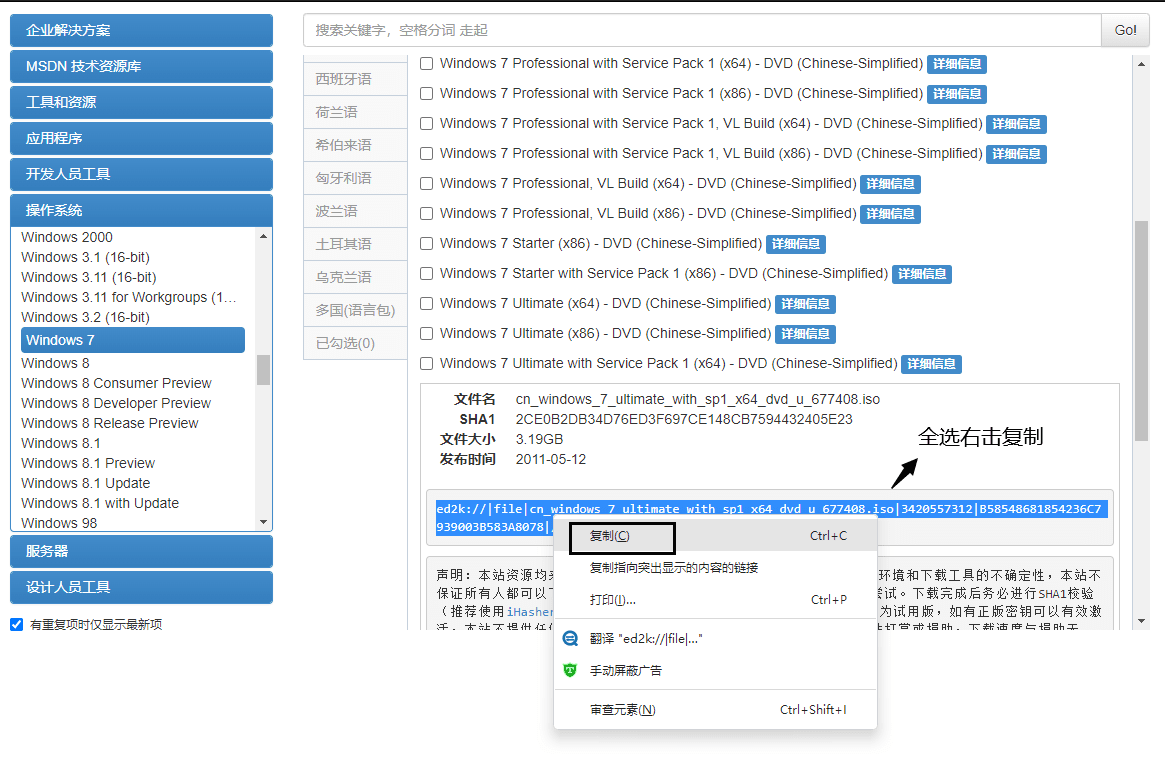Click the highlighted ed2k download link text

(x=771, y=518)
